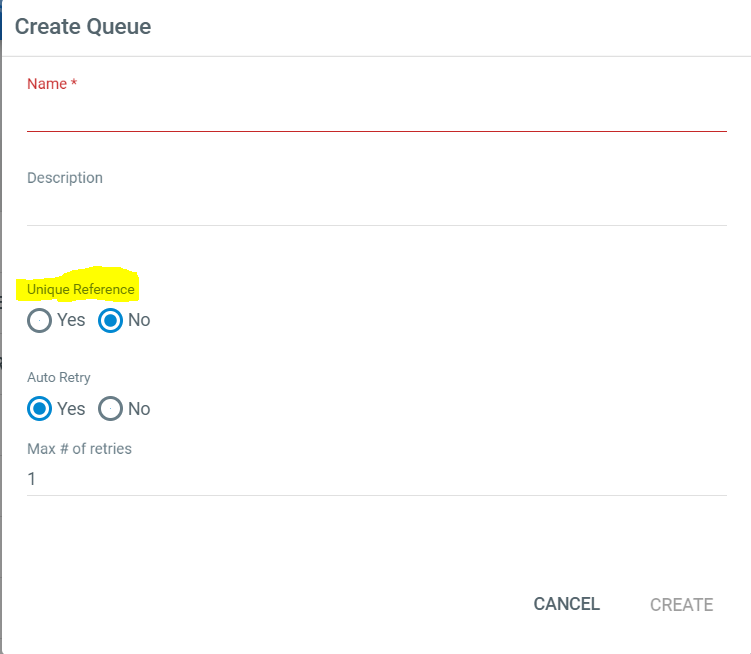This screenshot has height=654, width=751.
Task: Select No radio under Unique Reference
Action: pos(111,321)
